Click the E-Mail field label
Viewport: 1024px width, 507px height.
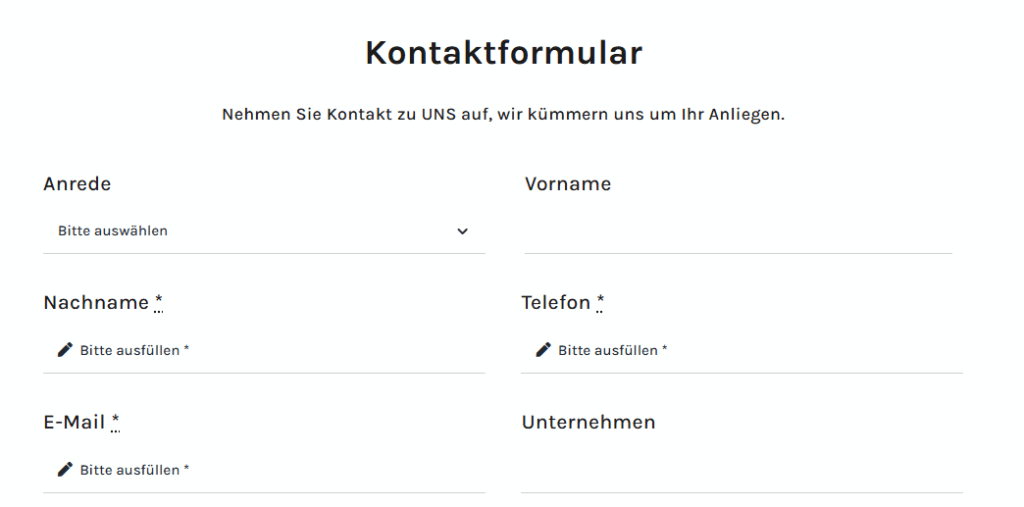74,422
